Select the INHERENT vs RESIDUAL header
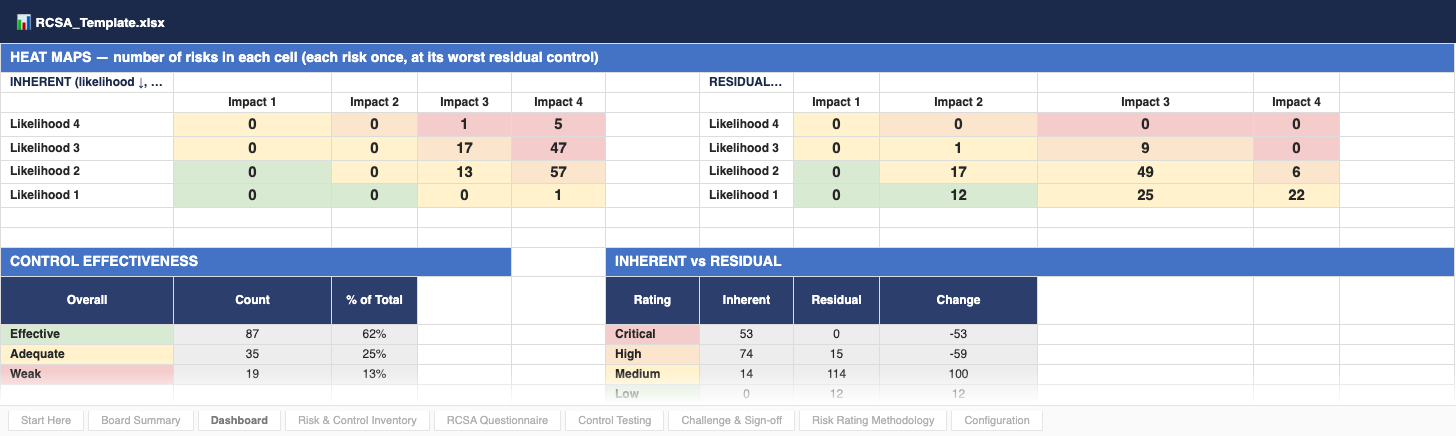 click(x=1029, y=262)
